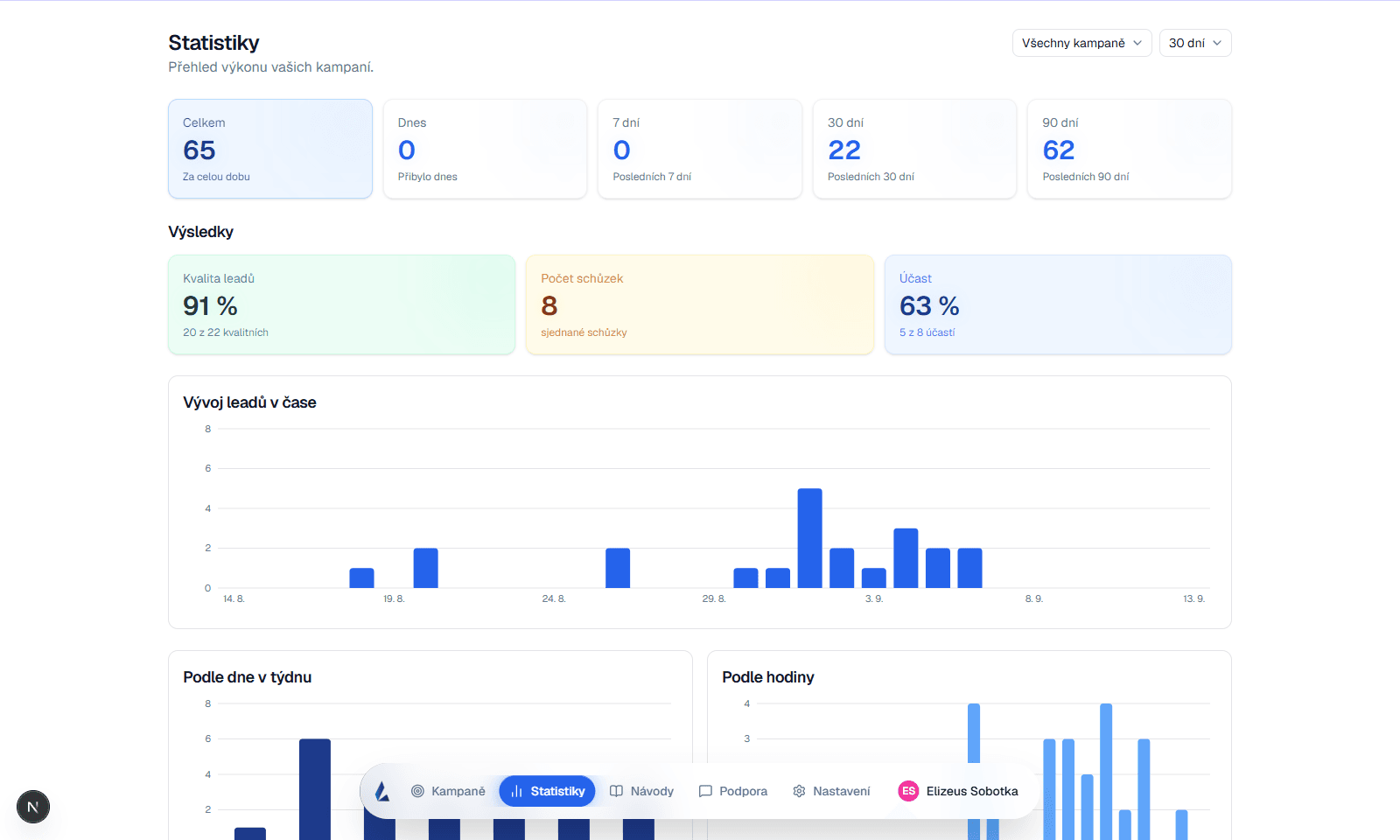
Task: Click the Podle dne v týdnu title
Action: (x=248, y=677)
